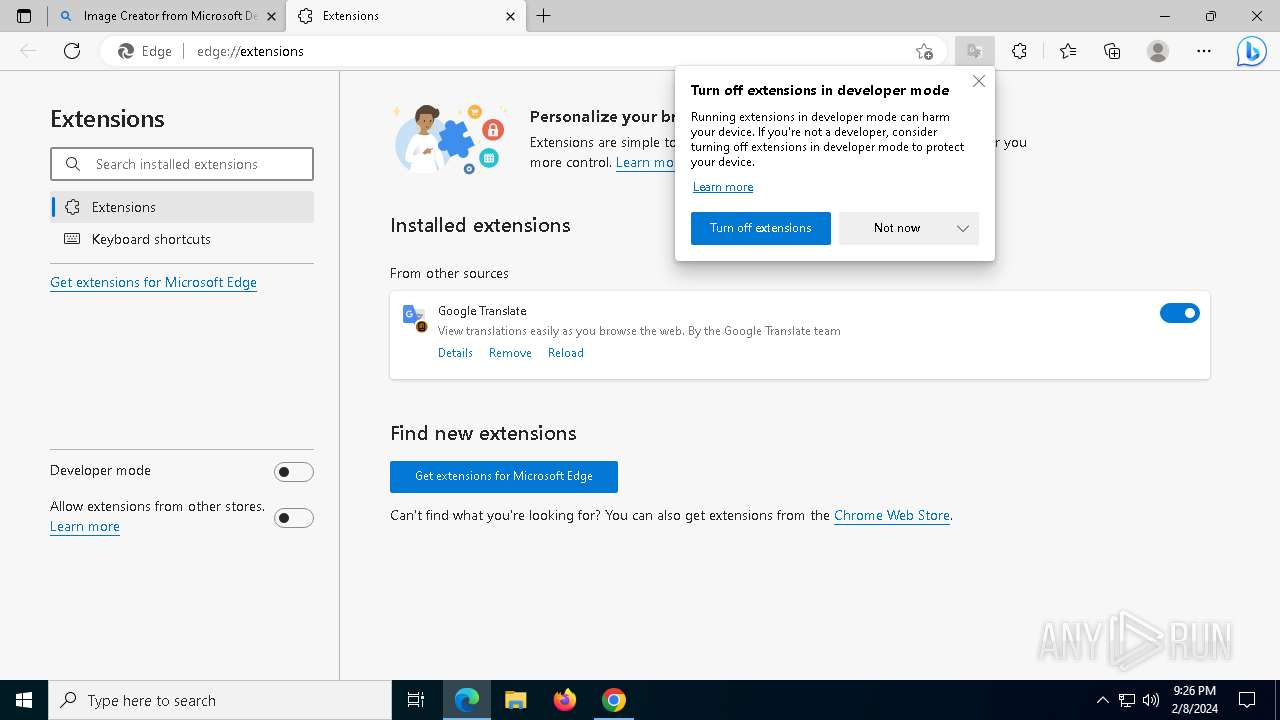
Task: Expand the Not now dropdown arrow
Action: pos(963,228)
